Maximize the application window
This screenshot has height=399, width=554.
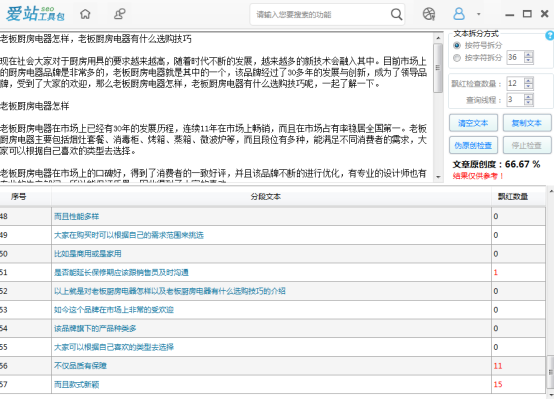[527, 14]
